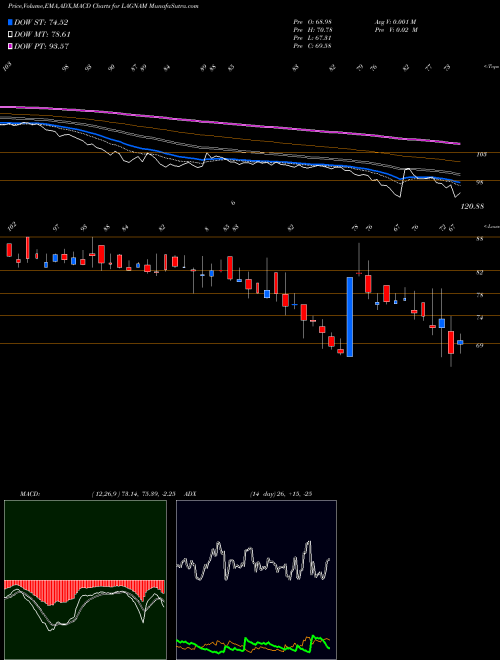The image size is (500, 660).
Task: Click the Pre O: 68.98 value
Action: 313,22
